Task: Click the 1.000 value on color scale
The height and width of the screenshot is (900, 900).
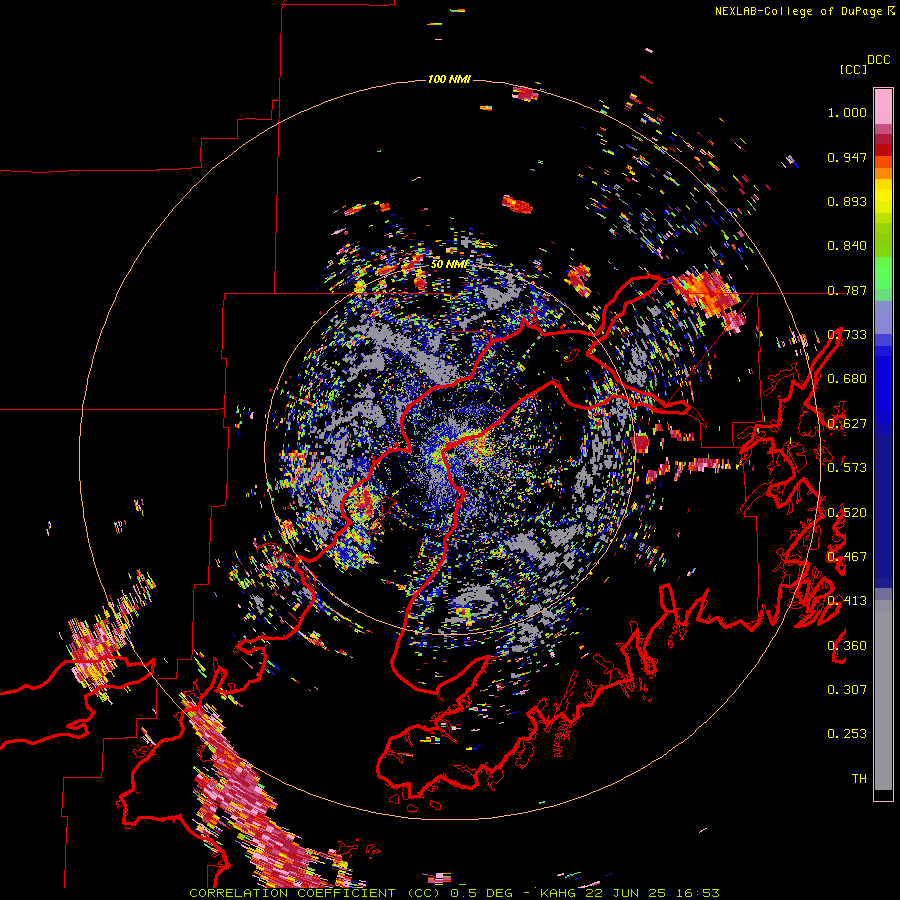Action: 847,112
